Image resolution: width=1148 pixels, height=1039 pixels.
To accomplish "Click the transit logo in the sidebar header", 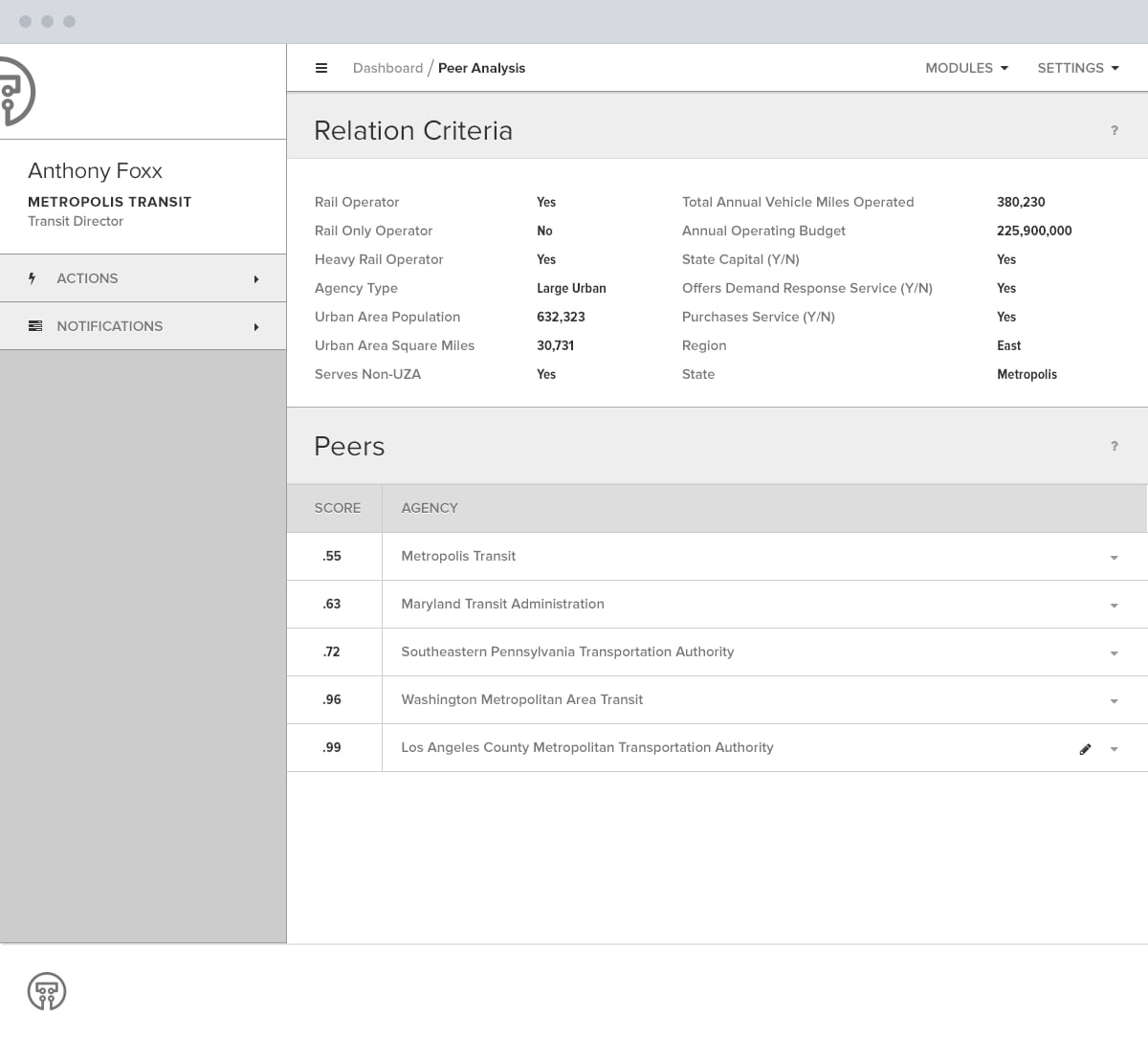I will point(16,92).
